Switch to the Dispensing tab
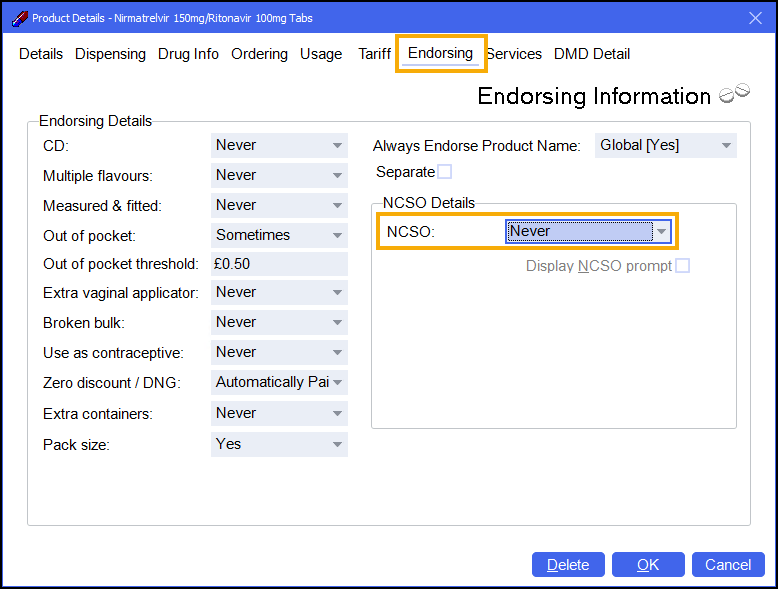The height and width of the screenshot is (589, 778). tap(110, 54)
